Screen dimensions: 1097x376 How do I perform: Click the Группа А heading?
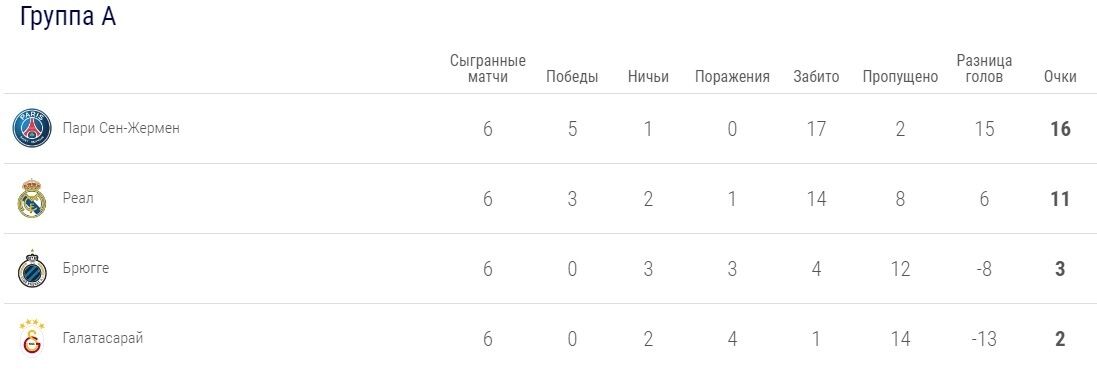tap(67, 15)
